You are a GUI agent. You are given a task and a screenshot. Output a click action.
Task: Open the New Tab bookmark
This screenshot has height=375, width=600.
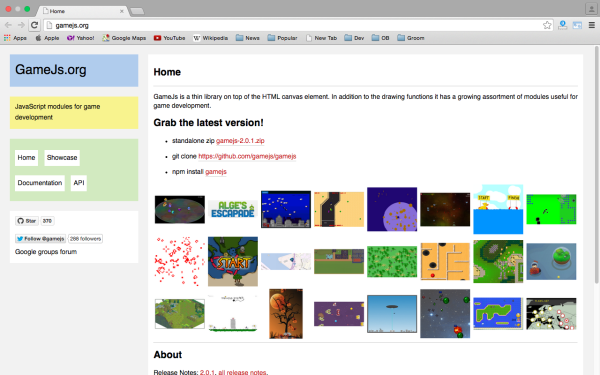pyautogui.click(x=321, y=38)
